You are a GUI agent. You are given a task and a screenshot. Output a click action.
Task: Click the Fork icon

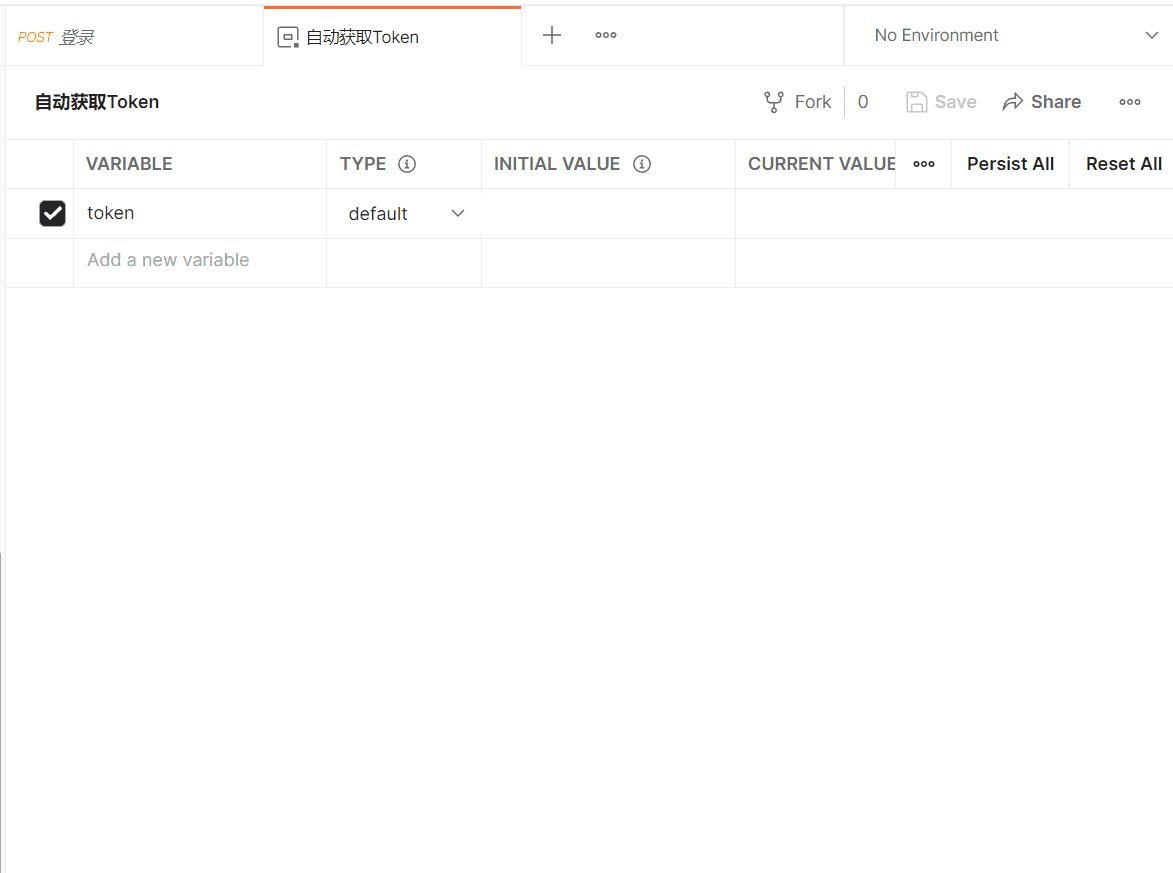pos(772,101)
